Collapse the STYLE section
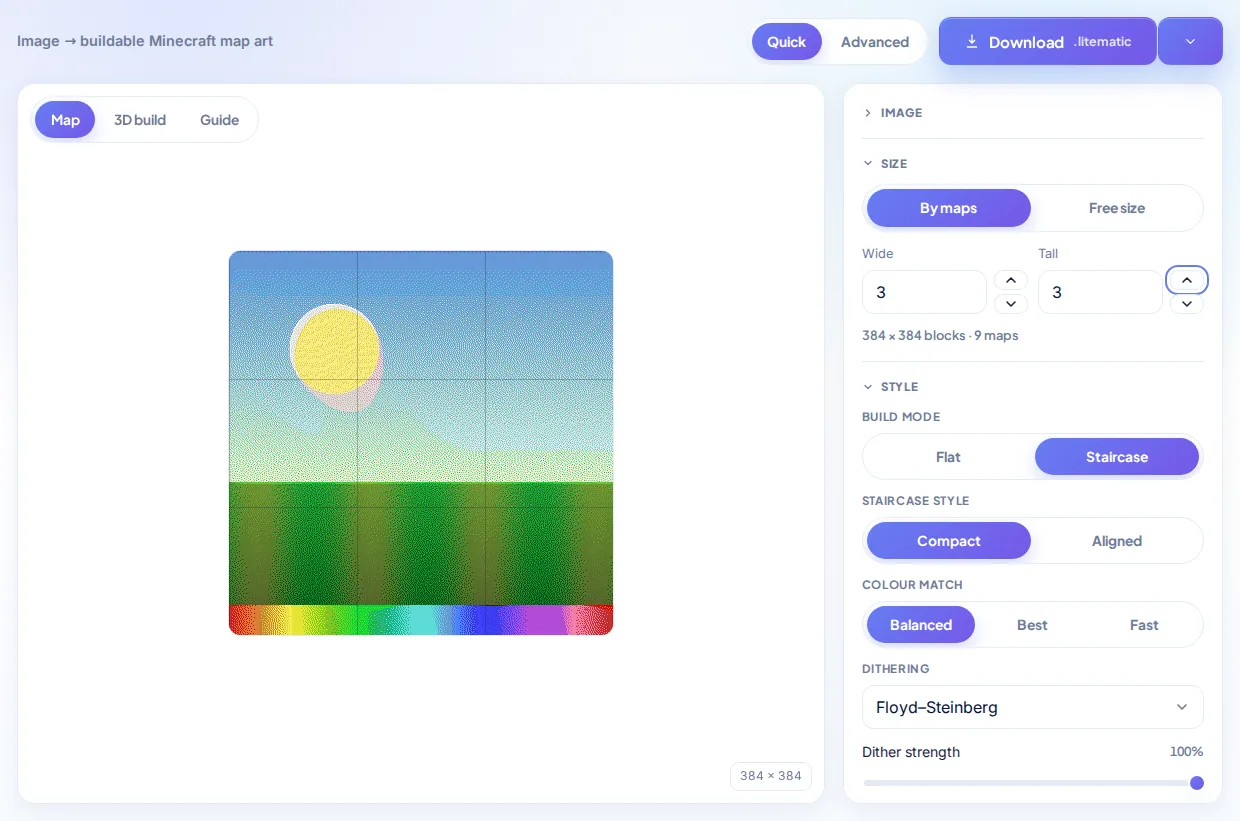Screen dimensions: 1240x821 (x=1032, y=386)
